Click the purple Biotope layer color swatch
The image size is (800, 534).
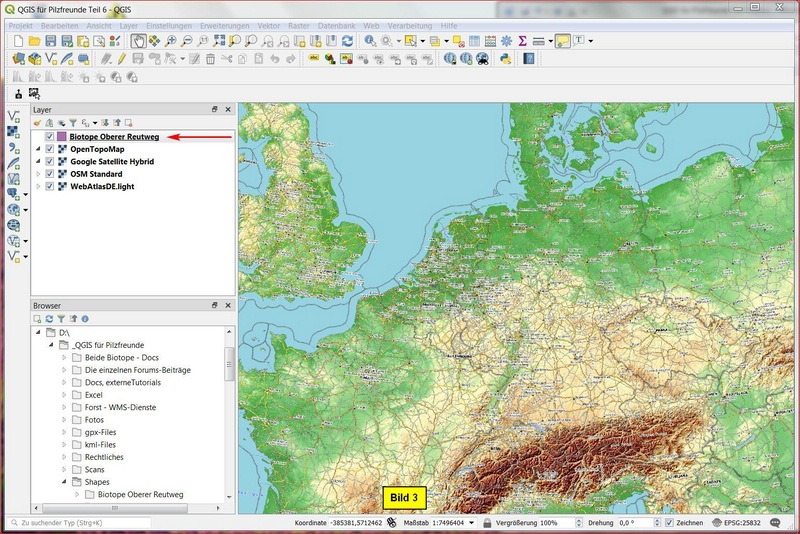62,136
